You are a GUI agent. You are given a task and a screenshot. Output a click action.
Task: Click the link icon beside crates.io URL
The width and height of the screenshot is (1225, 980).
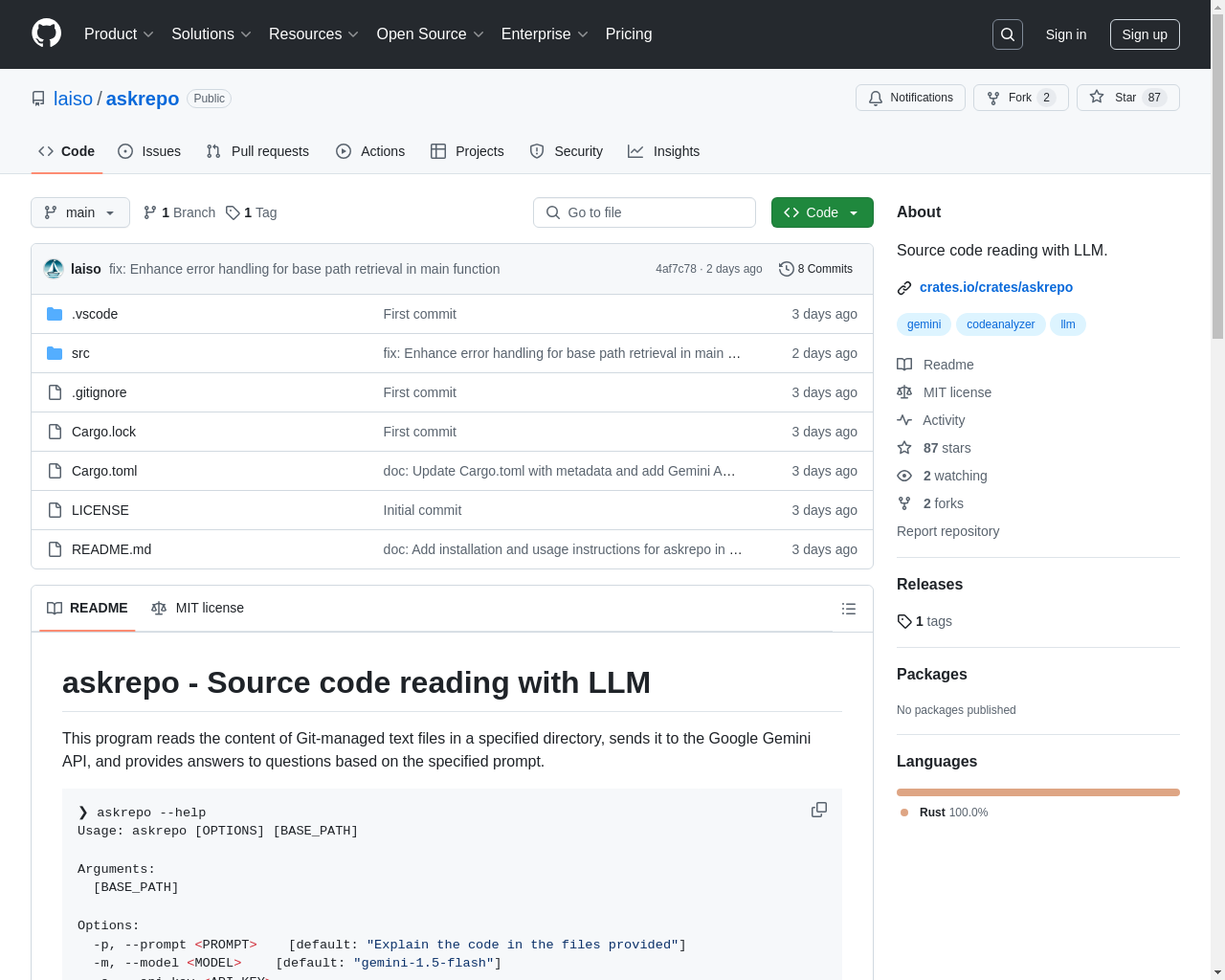(x=904, y=288)
